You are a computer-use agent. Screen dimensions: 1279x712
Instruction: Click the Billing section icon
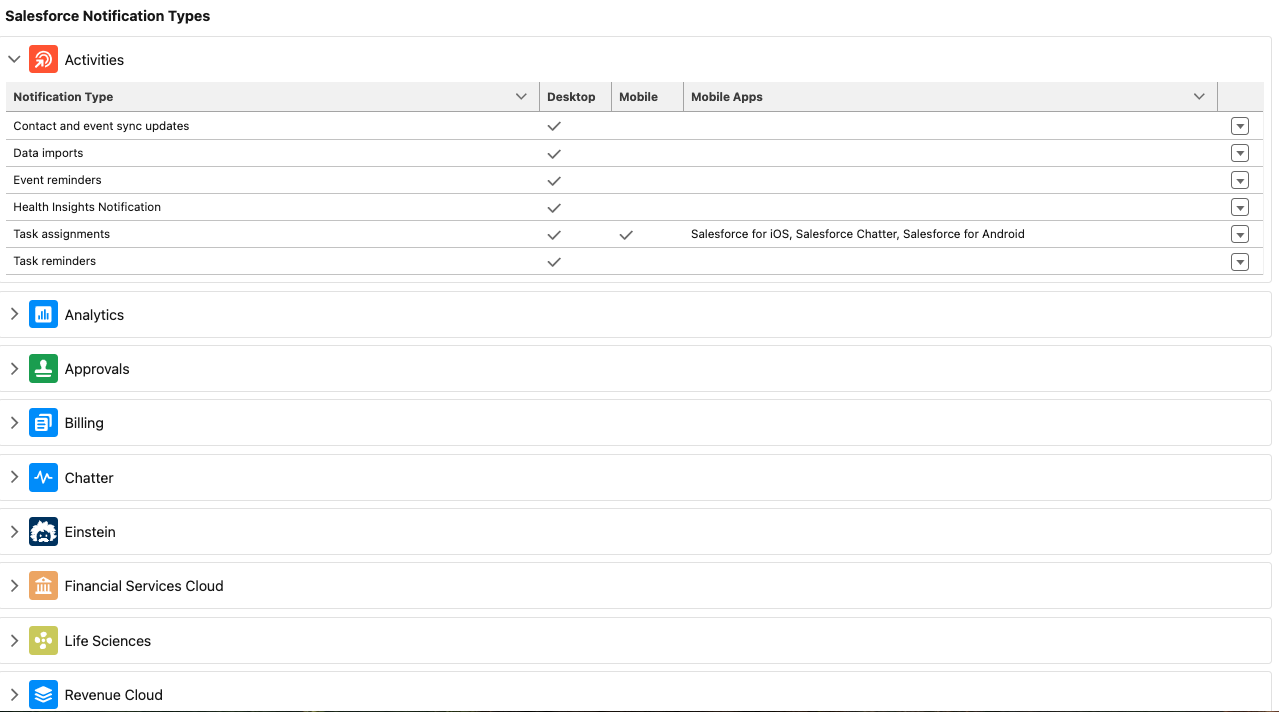click(43, 423)
